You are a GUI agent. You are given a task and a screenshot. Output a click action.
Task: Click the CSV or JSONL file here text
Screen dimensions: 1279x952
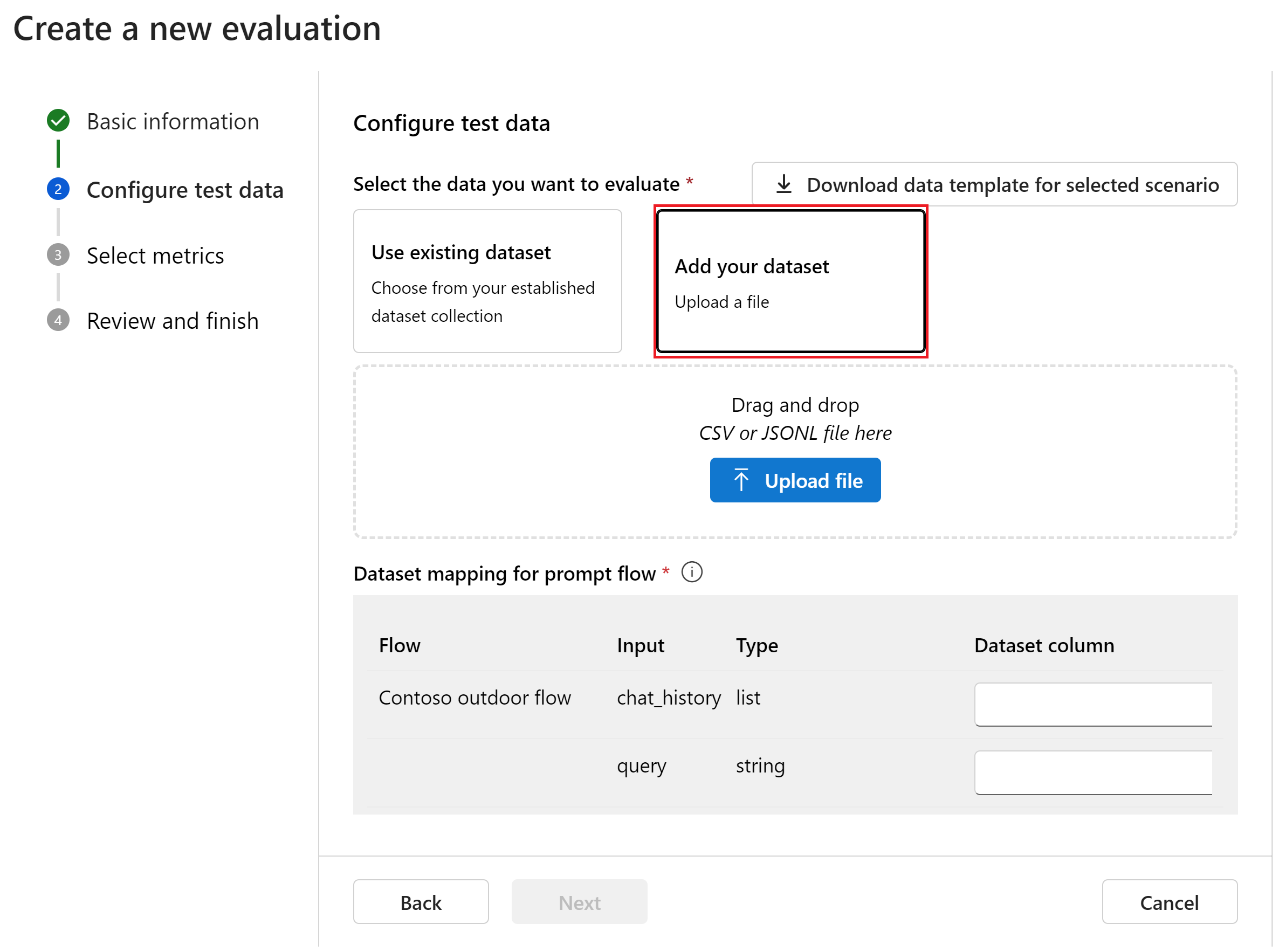click(795, 433)
